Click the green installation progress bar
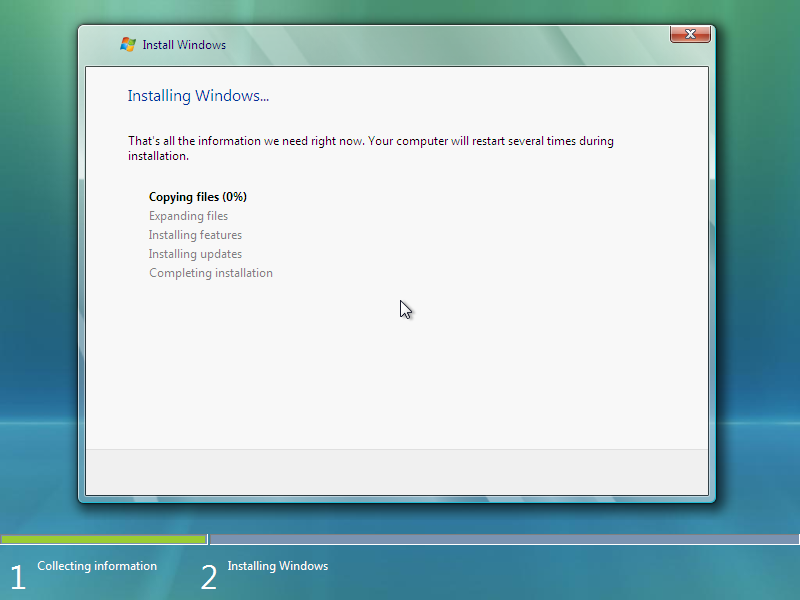This screenshot has height=600, width=800. click(x=104, y=539)
